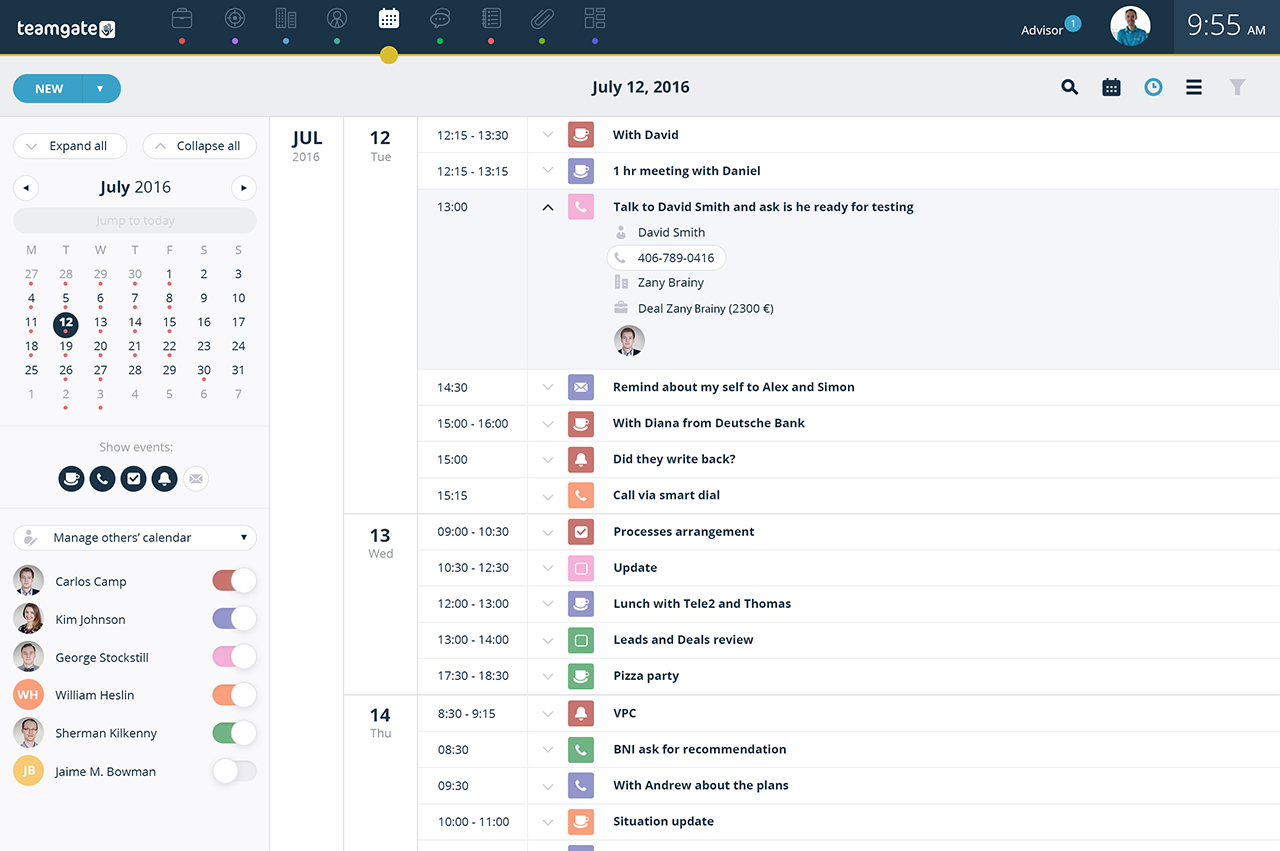Expand the Pizza party event
Screen dimensions: 1280x851
tap(547, 676)
